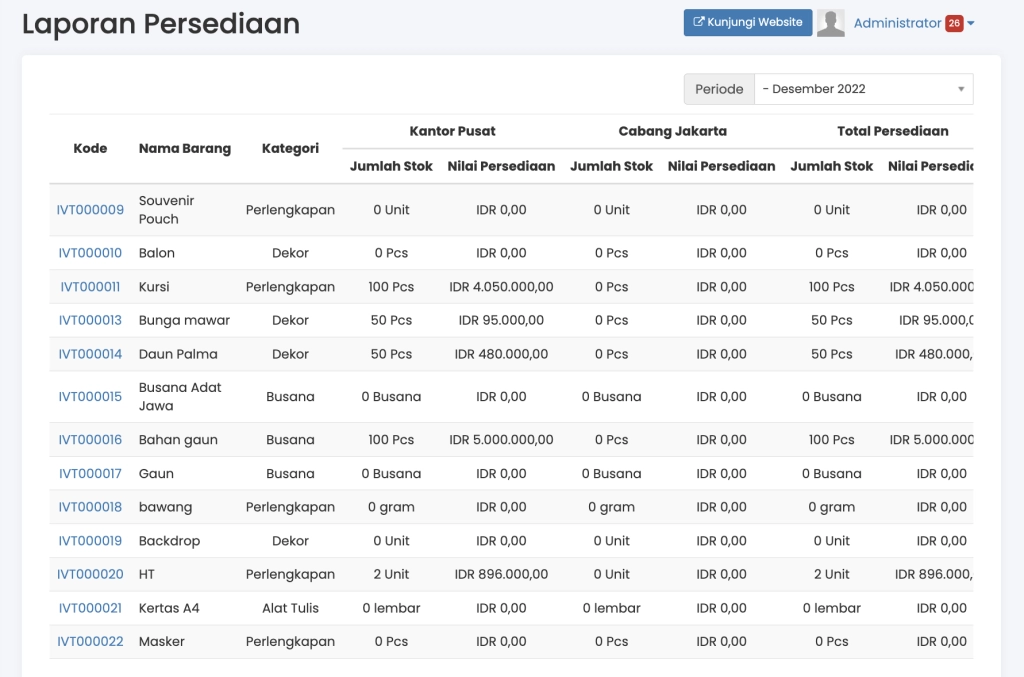This screenshot has height=677, width=1024.
Task: Click the IVT000015 code link
Action: point(90,397)
